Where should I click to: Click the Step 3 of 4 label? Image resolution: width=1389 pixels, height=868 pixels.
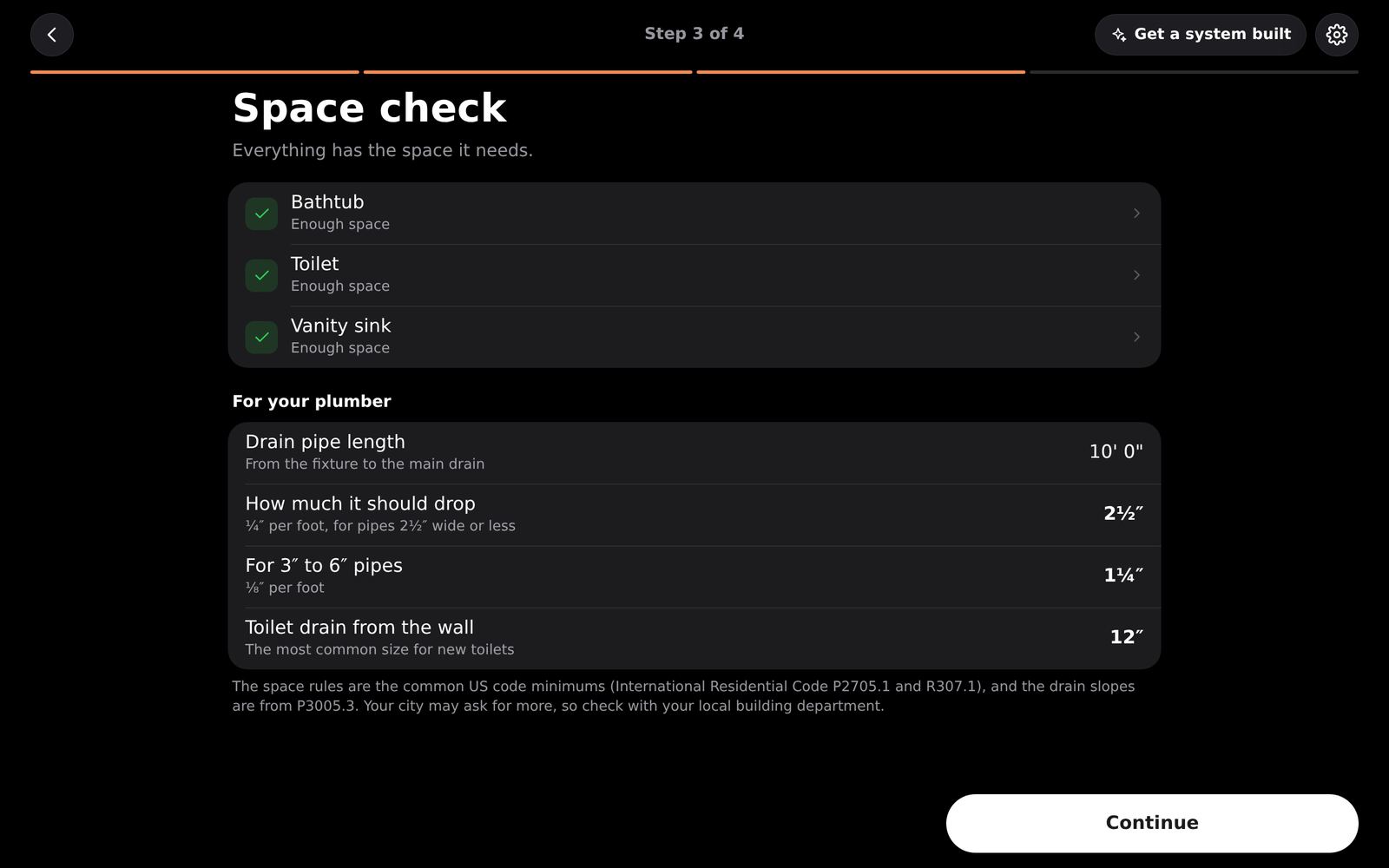click(x=694, y=34)
